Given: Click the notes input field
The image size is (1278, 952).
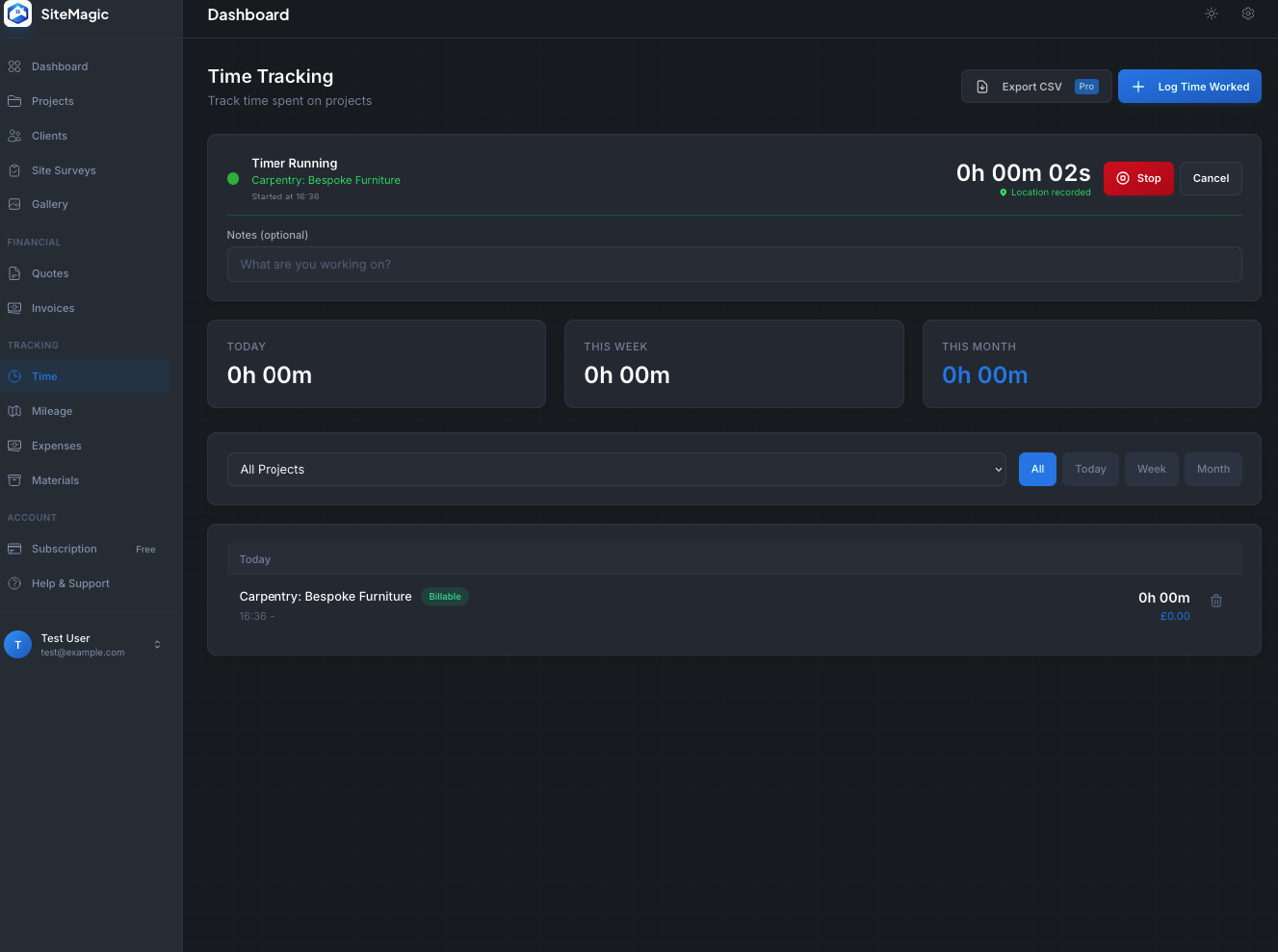Looking at the screenshot, I should tap(734, 264).
